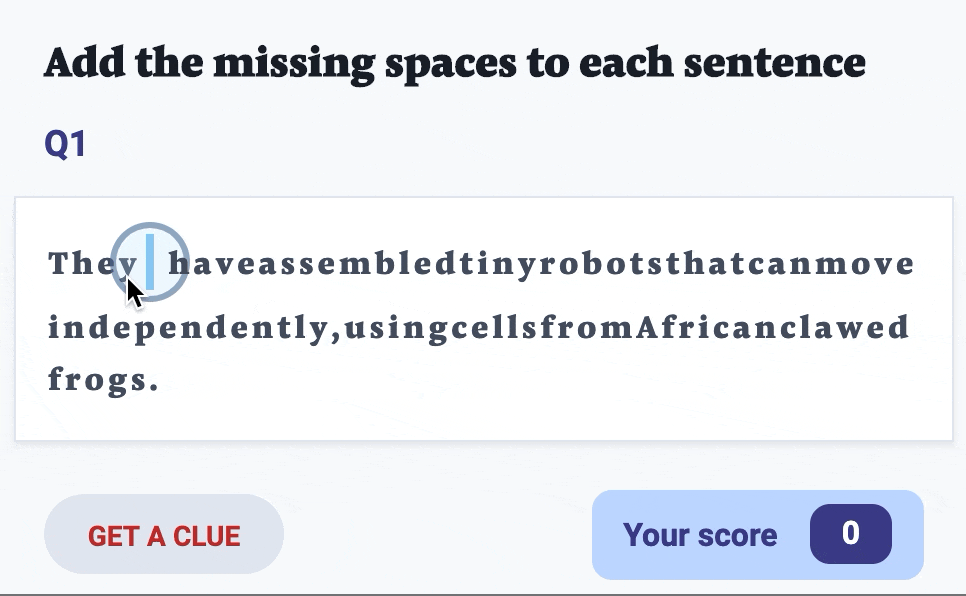Click the GET A CLUE button
The image size is (966, 596).
(164, 535)
